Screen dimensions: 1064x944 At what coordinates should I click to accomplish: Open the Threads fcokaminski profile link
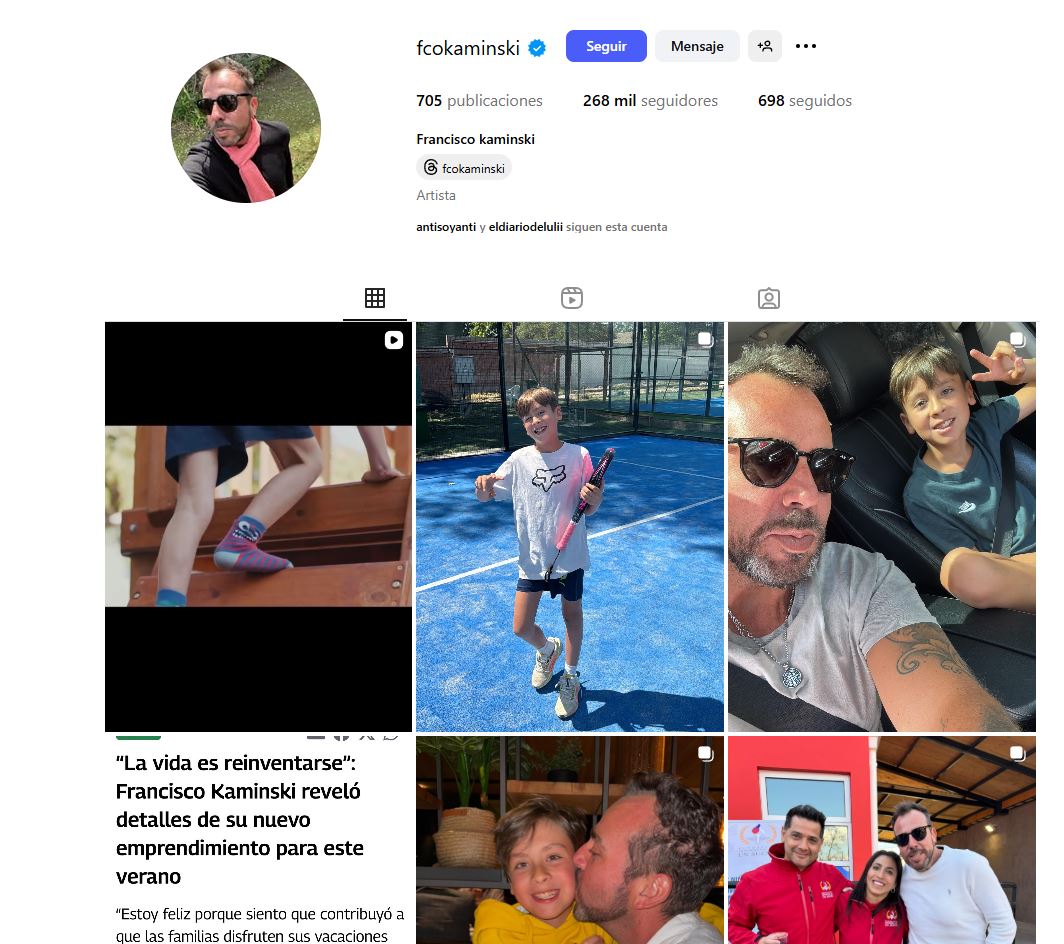point(464,168)
